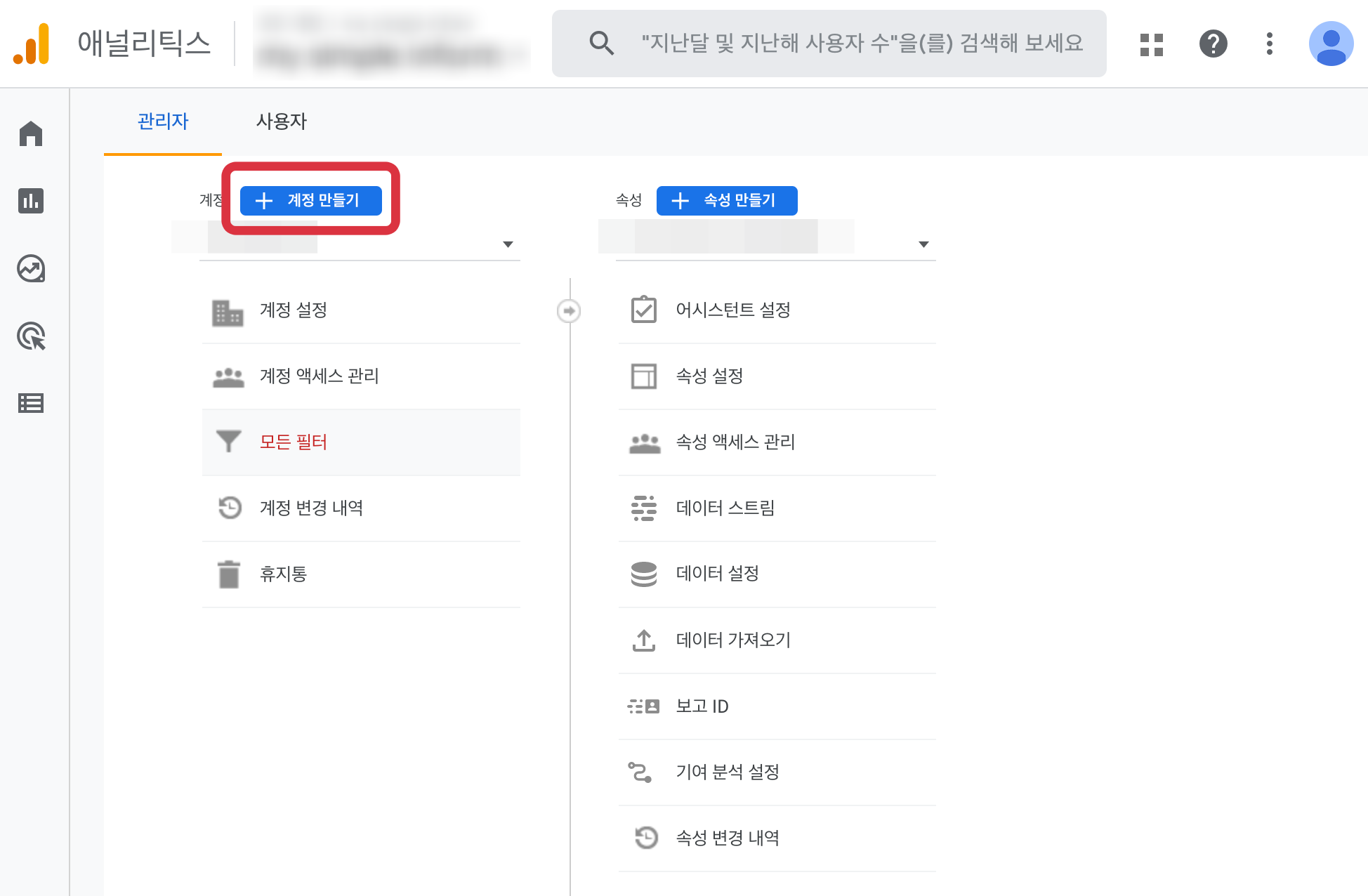Switch to the 사용자 tab
Image resolution: width=1368 pixels, height=896 pixels.
pyautogui.click(x=281, y=121)
